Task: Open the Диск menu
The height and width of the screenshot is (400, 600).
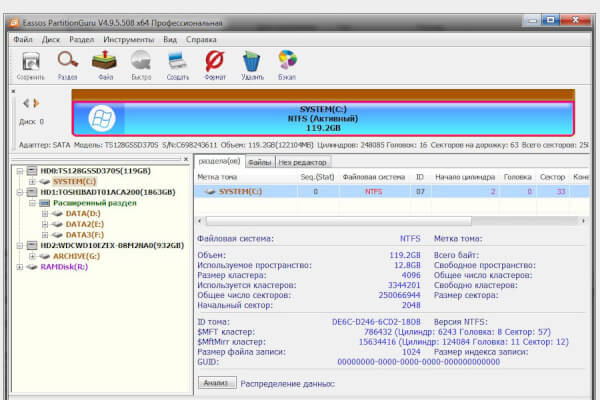Action: [x=51, y=40]
